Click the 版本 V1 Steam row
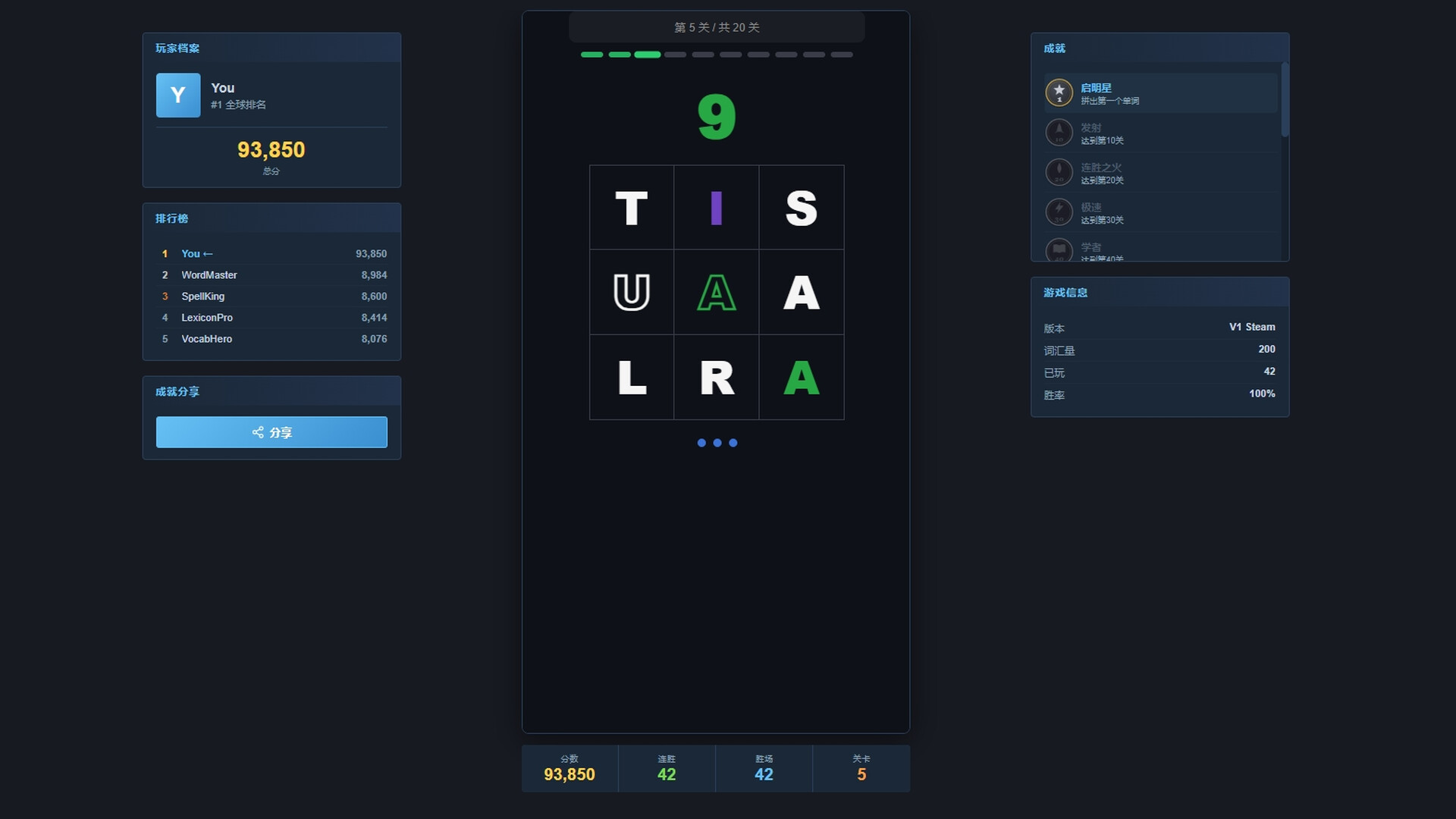This screenshot has height=819, width=1456. pyautogui.click(x=1159, y=328)
